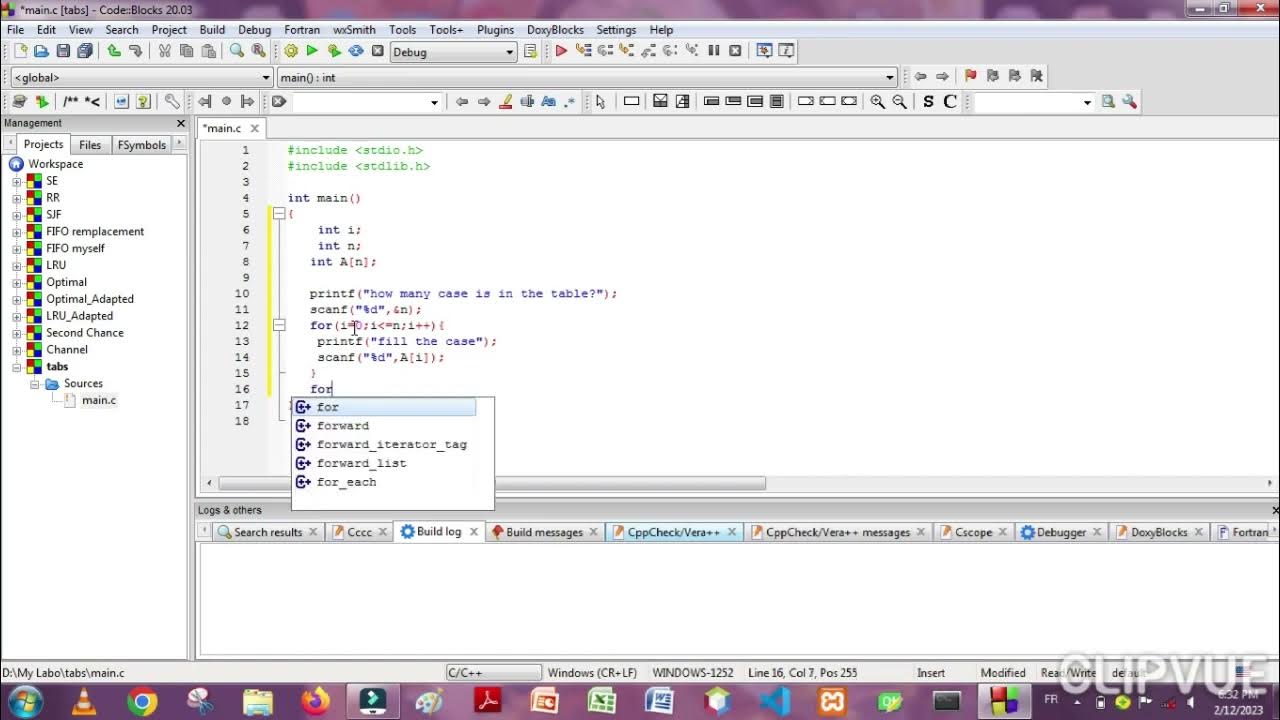This screenshot has width=1280, height=720.
Task: Click the Break debugger pause icon
Action: pos(714,51)
